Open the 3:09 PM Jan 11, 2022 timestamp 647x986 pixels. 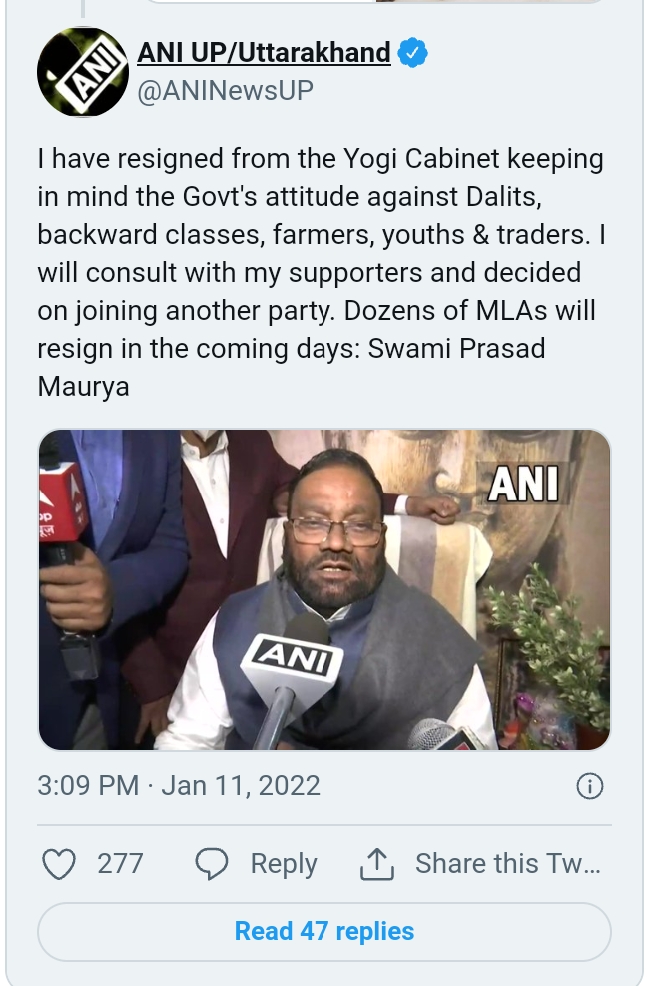pos(179,786)
